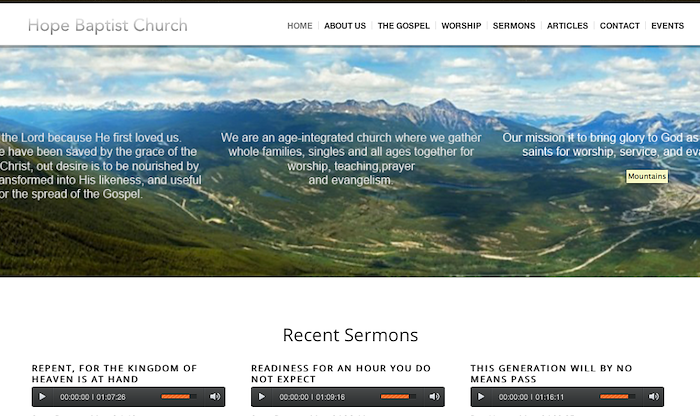Viewport: 700px width, 416px height.
Task: Adjust volume slider on This Generation player
Action: [617, 396]
